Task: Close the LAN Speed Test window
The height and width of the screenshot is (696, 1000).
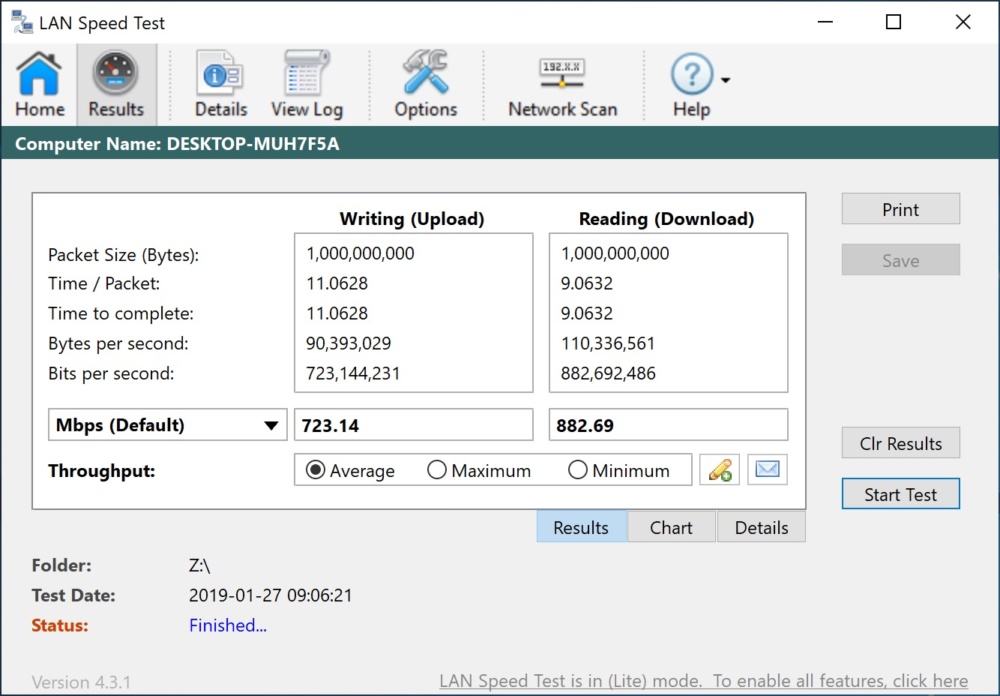Action: 963,22
